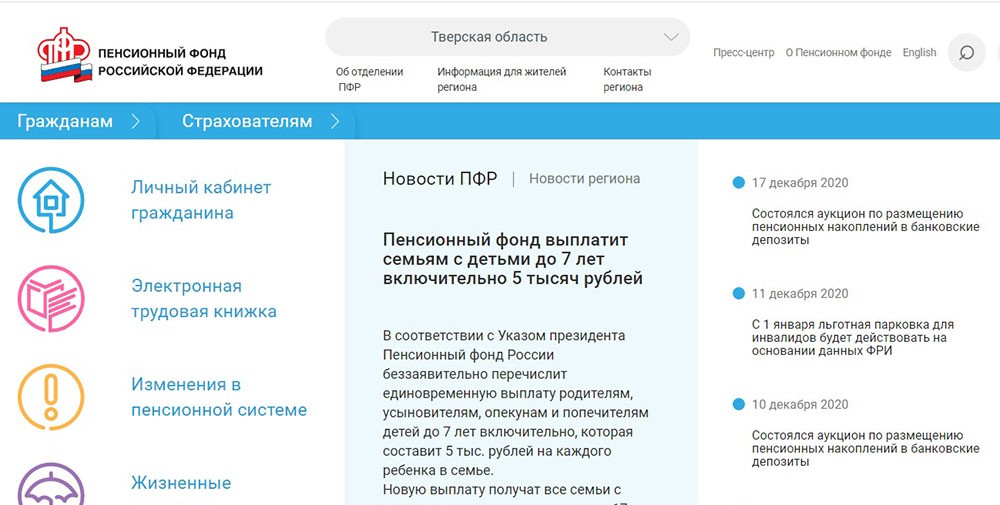Open headline about 5 тысяч рублей payment
Viewport: 1000px width, 505px height.
coord(512,259)
